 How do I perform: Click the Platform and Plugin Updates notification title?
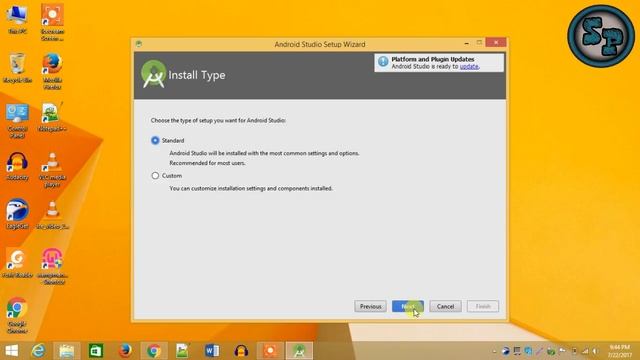click(x=433, y=59)
